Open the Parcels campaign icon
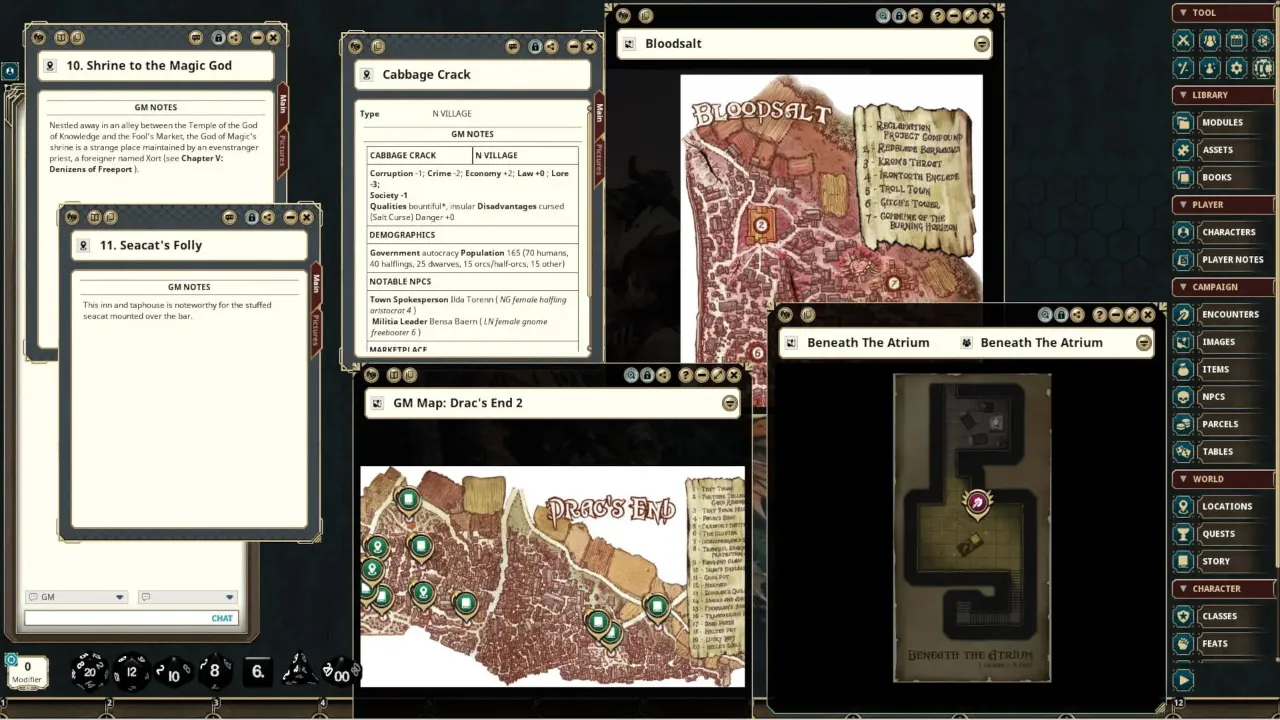The image size is (1280, 720). coord(1184,424)
